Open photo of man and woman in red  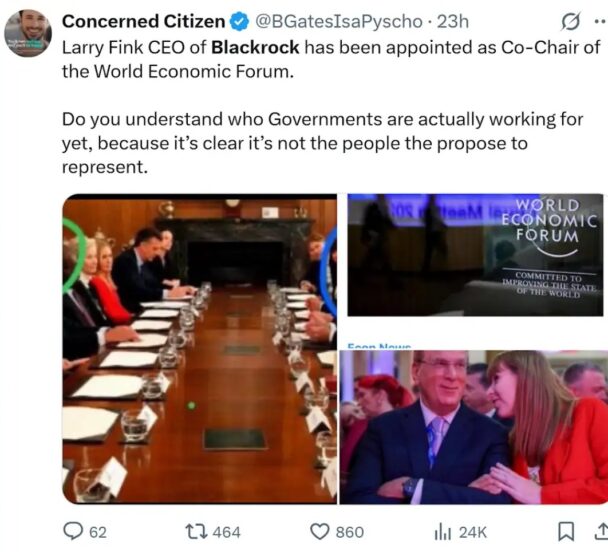[x=474, y=427]
